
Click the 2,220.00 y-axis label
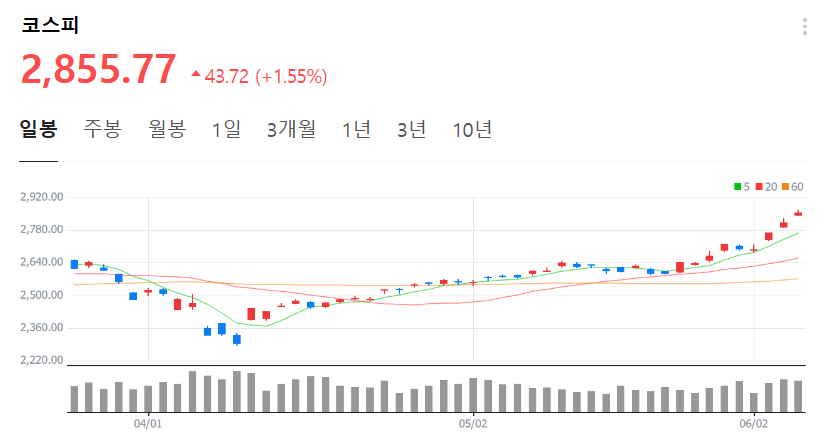tap(42, 360)
